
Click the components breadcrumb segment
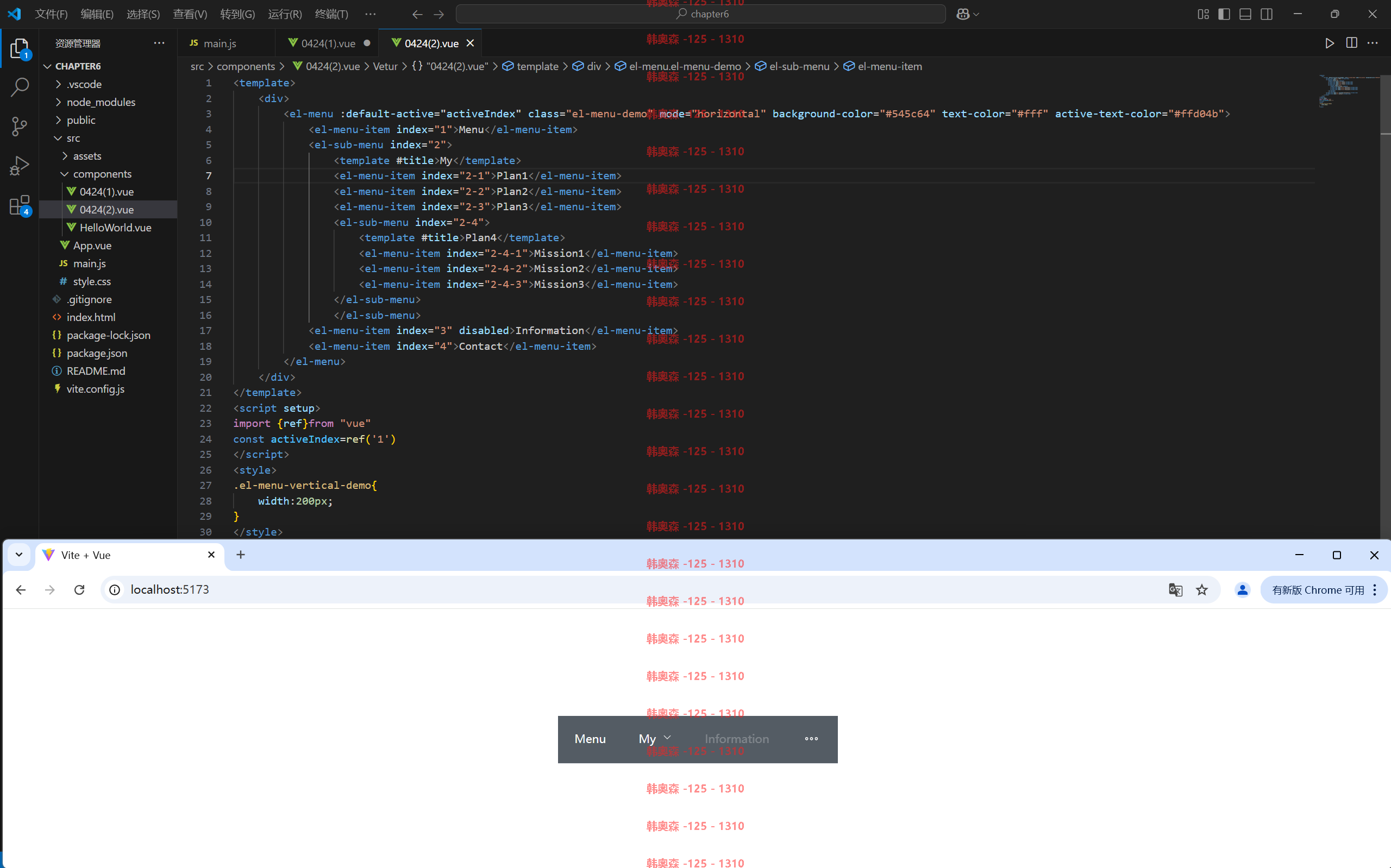246,67
